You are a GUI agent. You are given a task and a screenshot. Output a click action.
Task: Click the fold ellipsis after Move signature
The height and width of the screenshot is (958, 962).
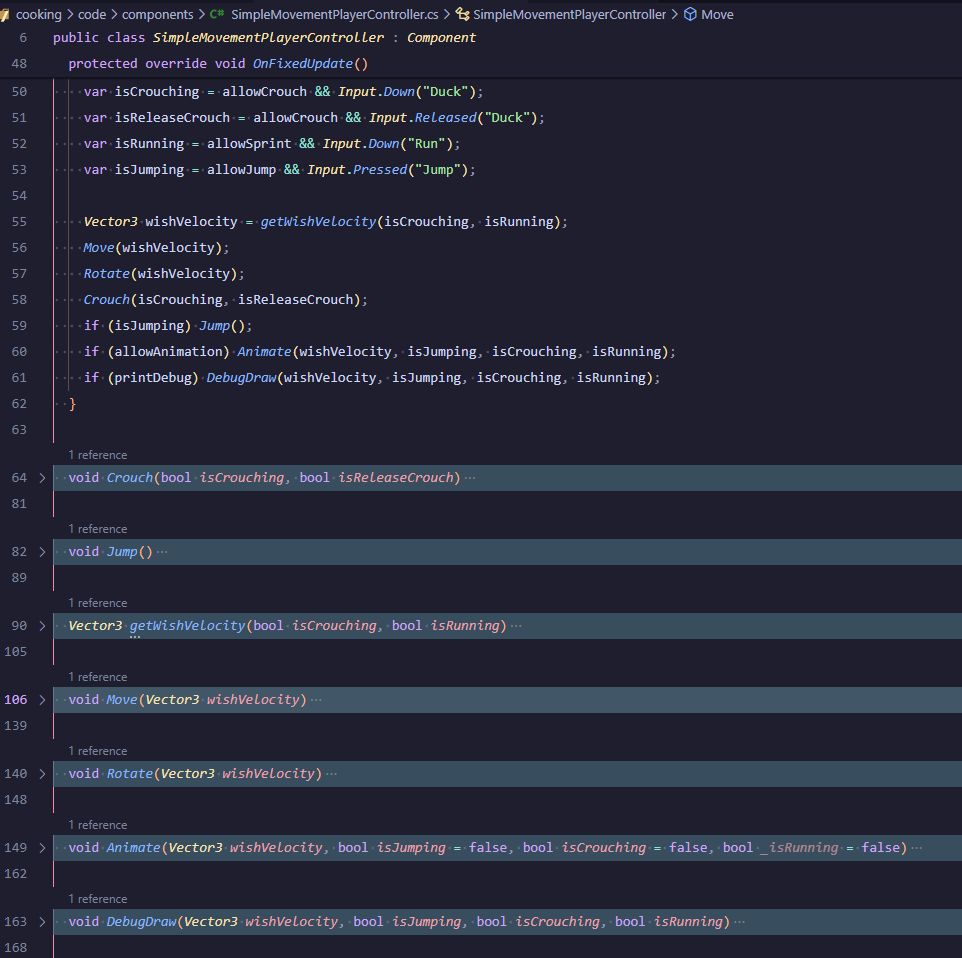click(x=316, y=700)
